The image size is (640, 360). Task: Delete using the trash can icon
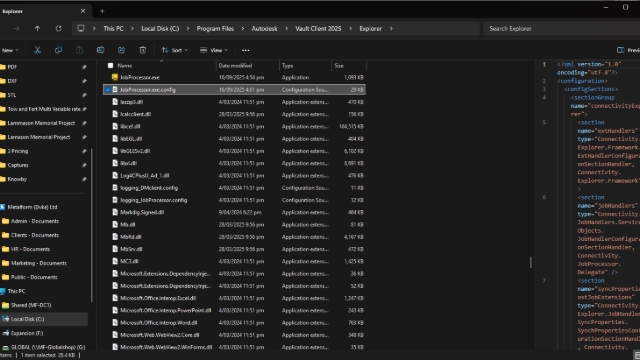(x=142, y=50)
